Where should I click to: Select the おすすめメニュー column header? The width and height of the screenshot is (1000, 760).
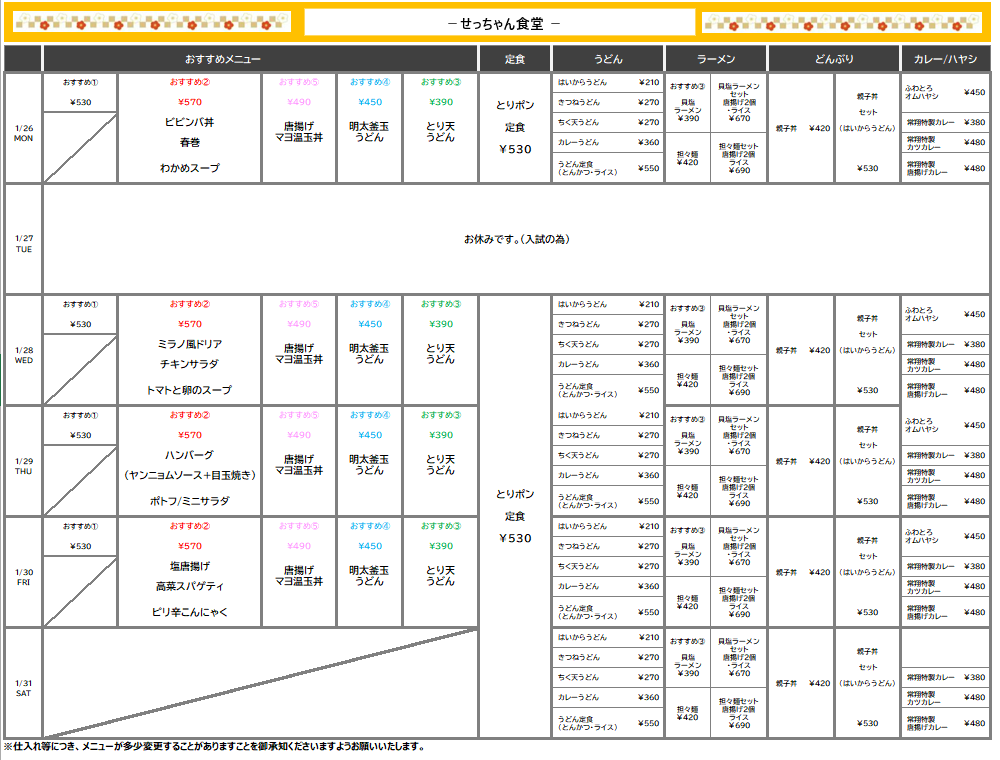click(260, 59)
